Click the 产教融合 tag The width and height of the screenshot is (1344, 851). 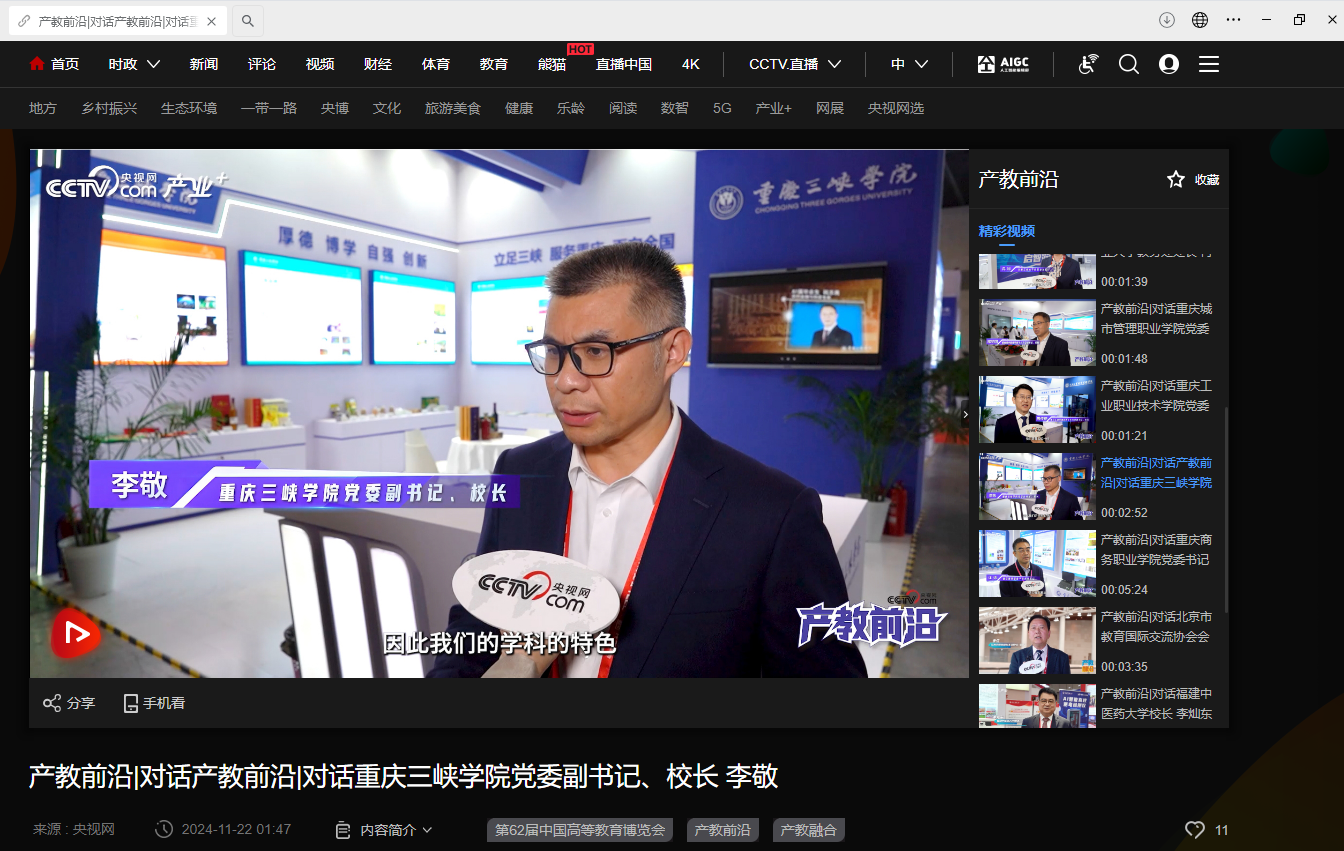[808, 830]
